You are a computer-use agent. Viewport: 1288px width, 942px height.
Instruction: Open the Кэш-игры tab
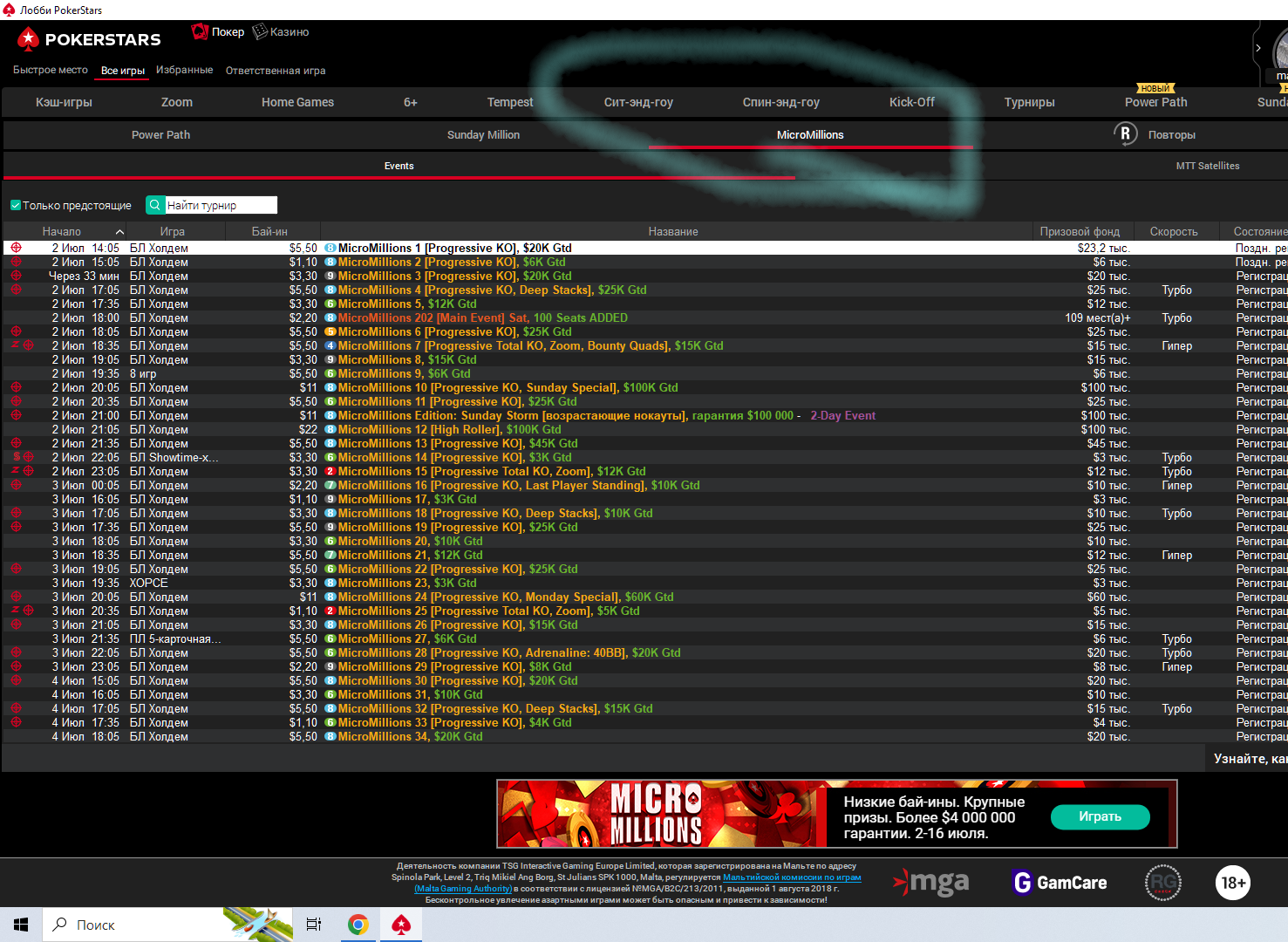(64, 102)
